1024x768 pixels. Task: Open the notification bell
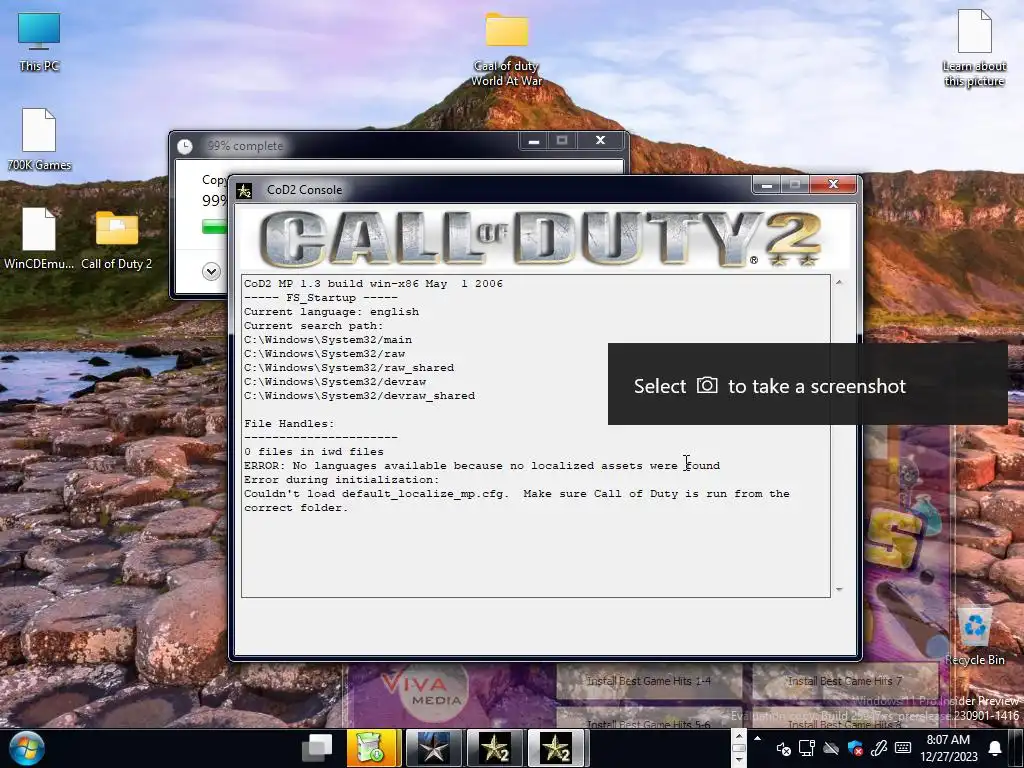995,748
